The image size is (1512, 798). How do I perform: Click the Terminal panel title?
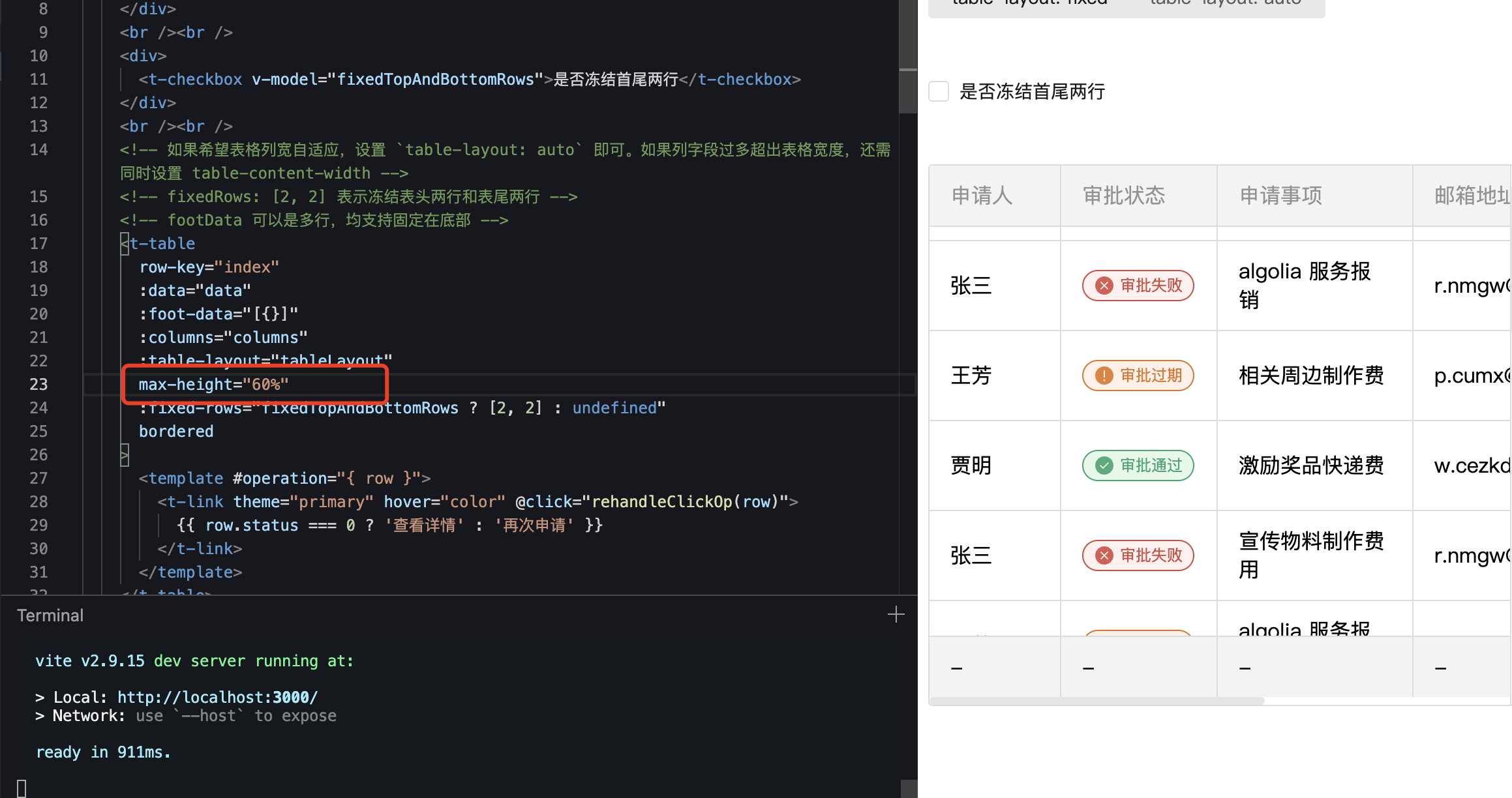pyautogui.click(x=50, y=615)
